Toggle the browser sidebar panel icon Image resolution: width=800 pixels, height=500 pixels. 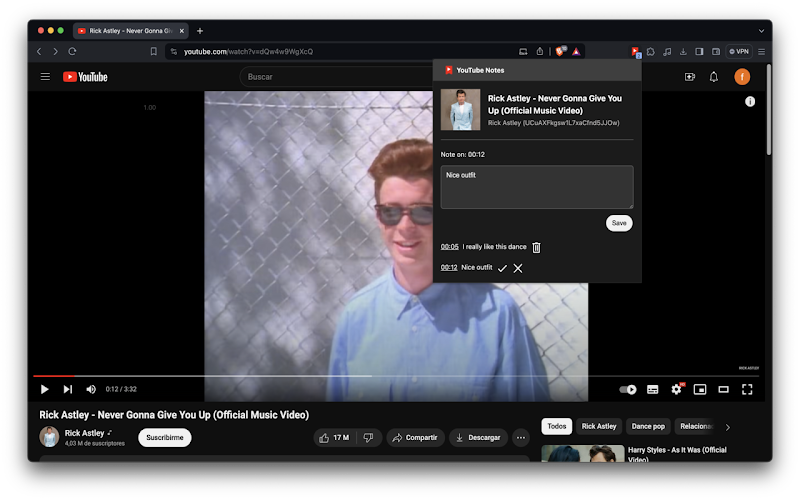pyautogui.click(x=699, y=52)
